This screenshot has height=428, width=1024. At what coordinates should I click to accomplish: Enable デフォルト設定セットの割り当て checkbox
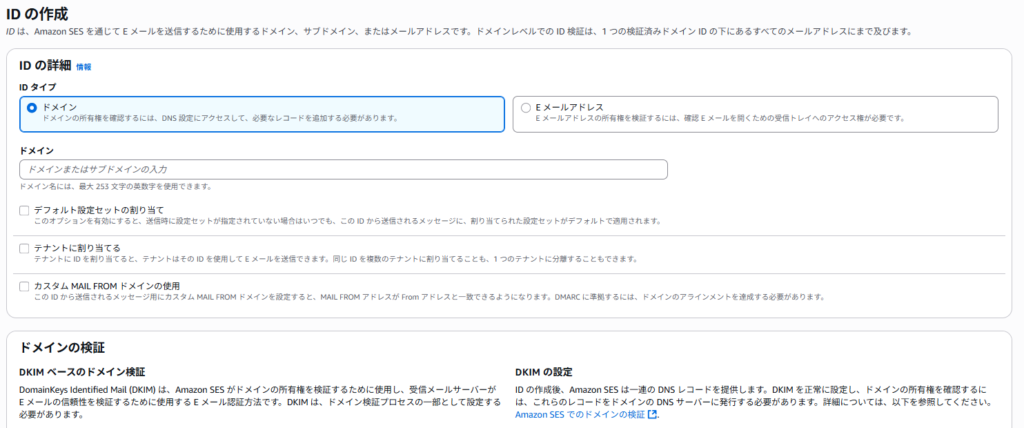pyautogui.click(x=25, y=210)
